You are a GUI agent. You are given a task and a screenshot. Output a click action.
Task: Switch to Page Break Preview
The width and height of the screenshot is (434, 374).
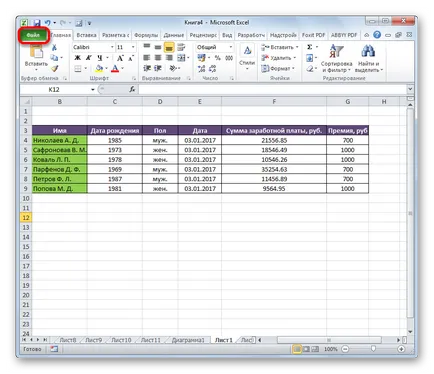tap(315, 349)
